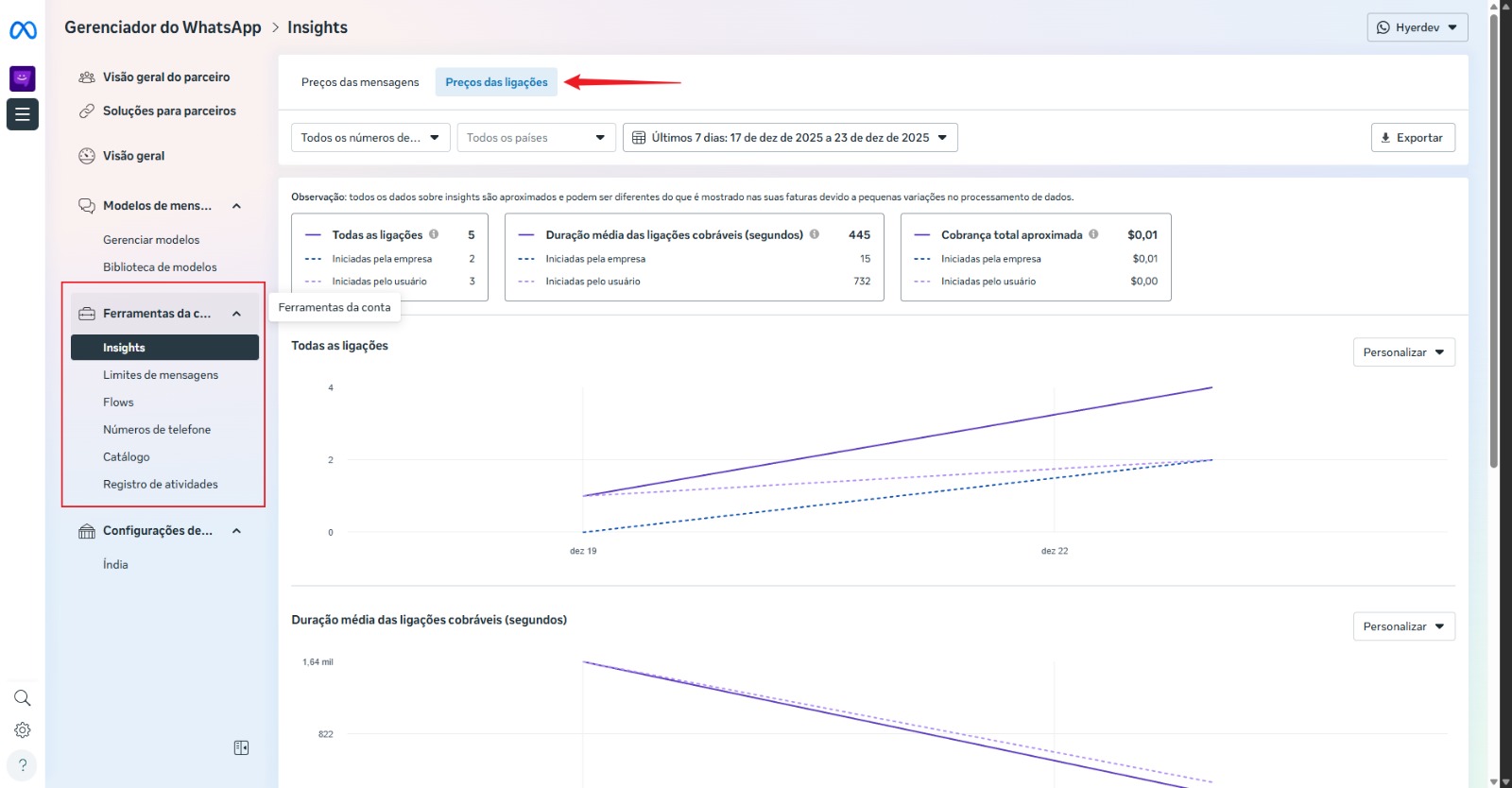Open Limites de mensagens in sidebar
The width and height of the screenshot is (1512, 788).
[x=161, y=375]
